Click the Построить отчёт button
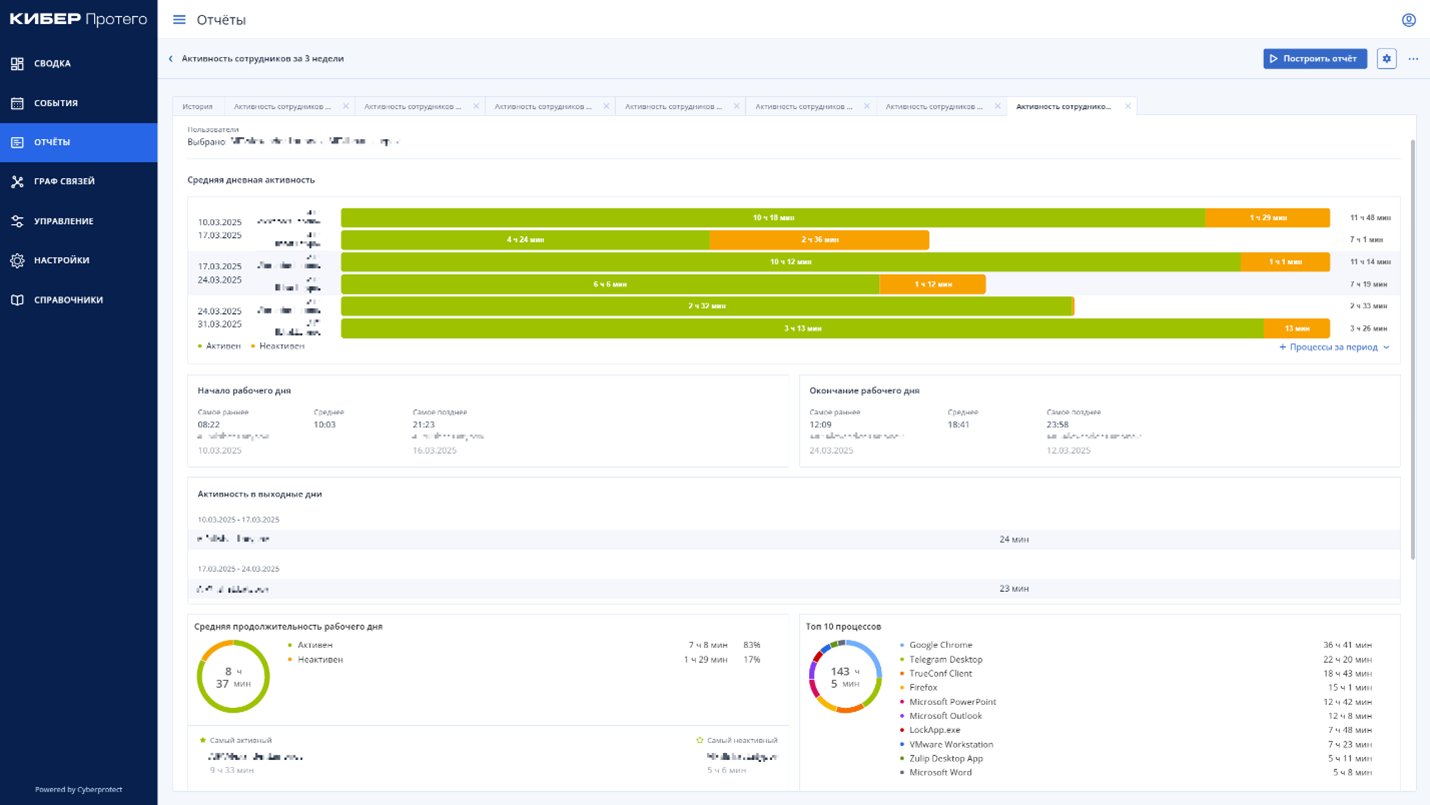 click(1314, 59)
